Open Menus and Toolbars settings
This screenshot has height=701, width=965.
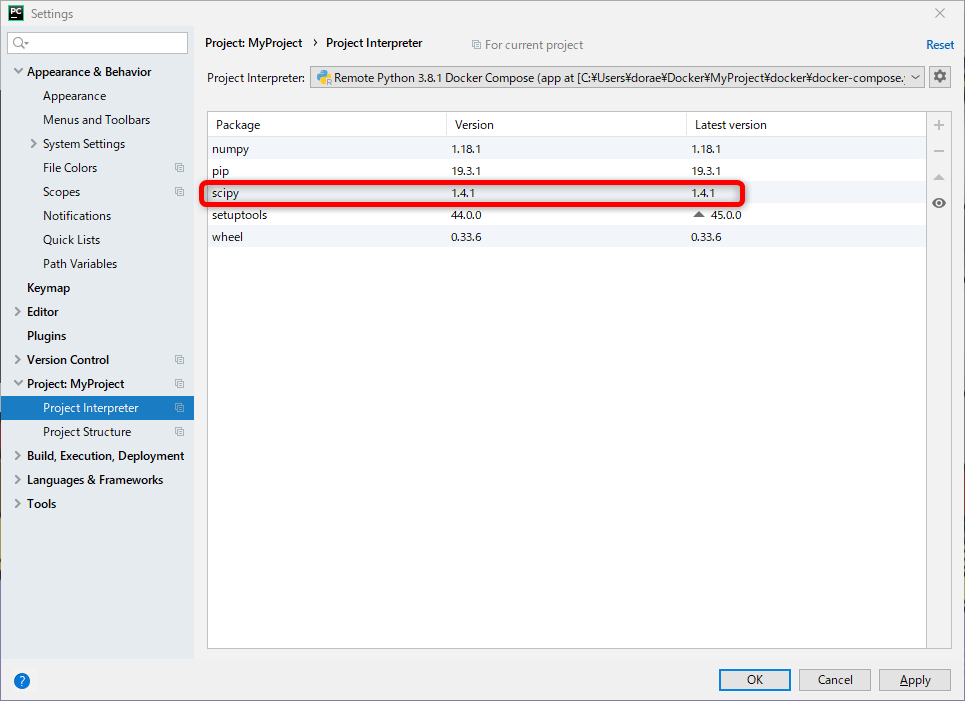point(97,120)
